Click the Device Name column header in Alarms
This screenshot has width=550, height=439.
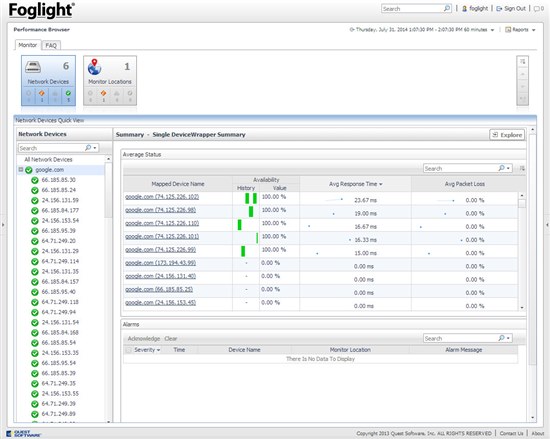[244, 350]
